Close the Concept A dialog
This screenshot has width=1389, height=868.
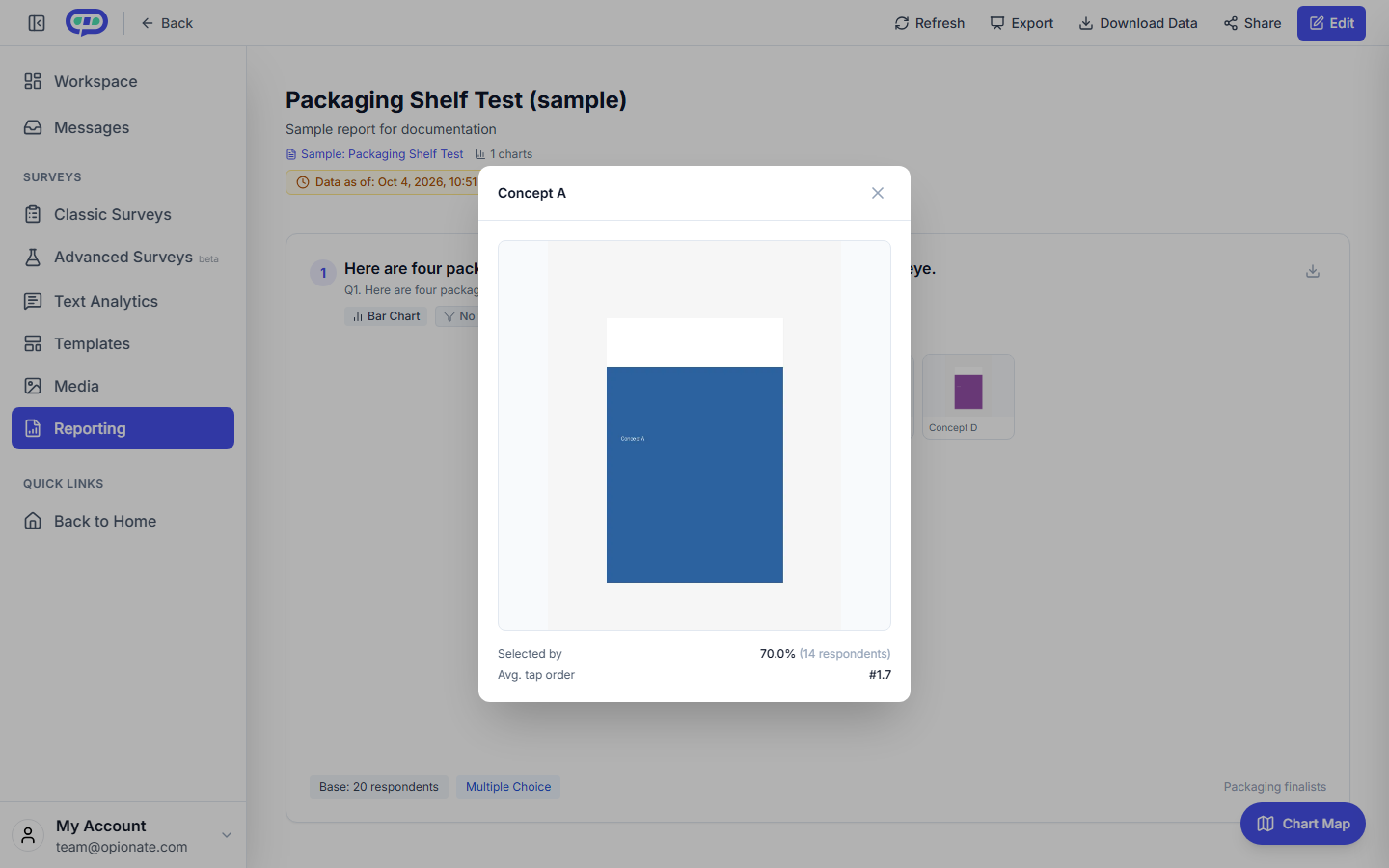[878, 193]
